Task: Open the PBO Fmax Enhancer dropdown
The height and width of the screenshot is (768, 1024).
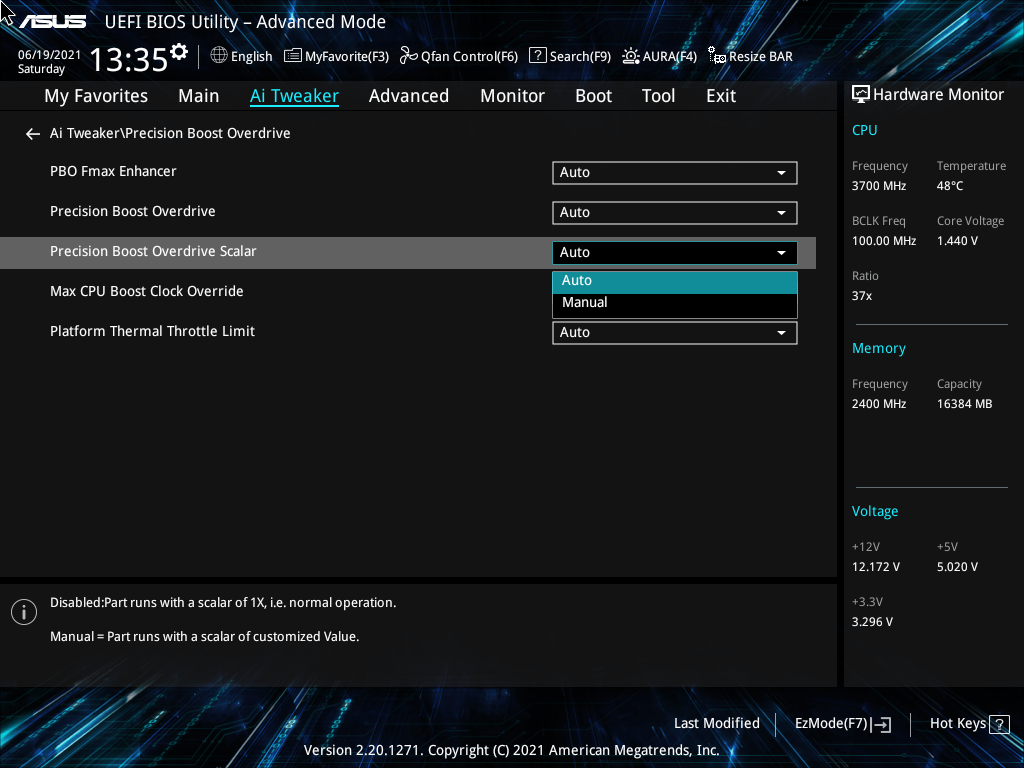Action: pyautogui.click(x=674, y=172)
